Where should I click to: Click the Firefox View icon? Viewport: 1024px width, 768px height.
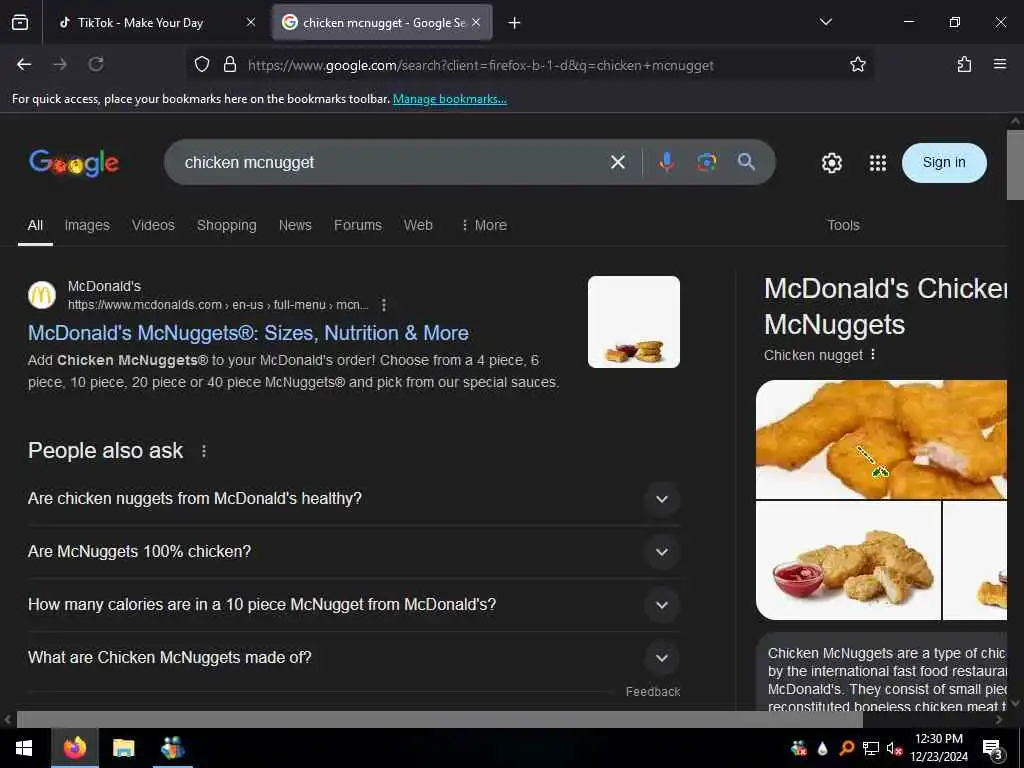[20, 23]
